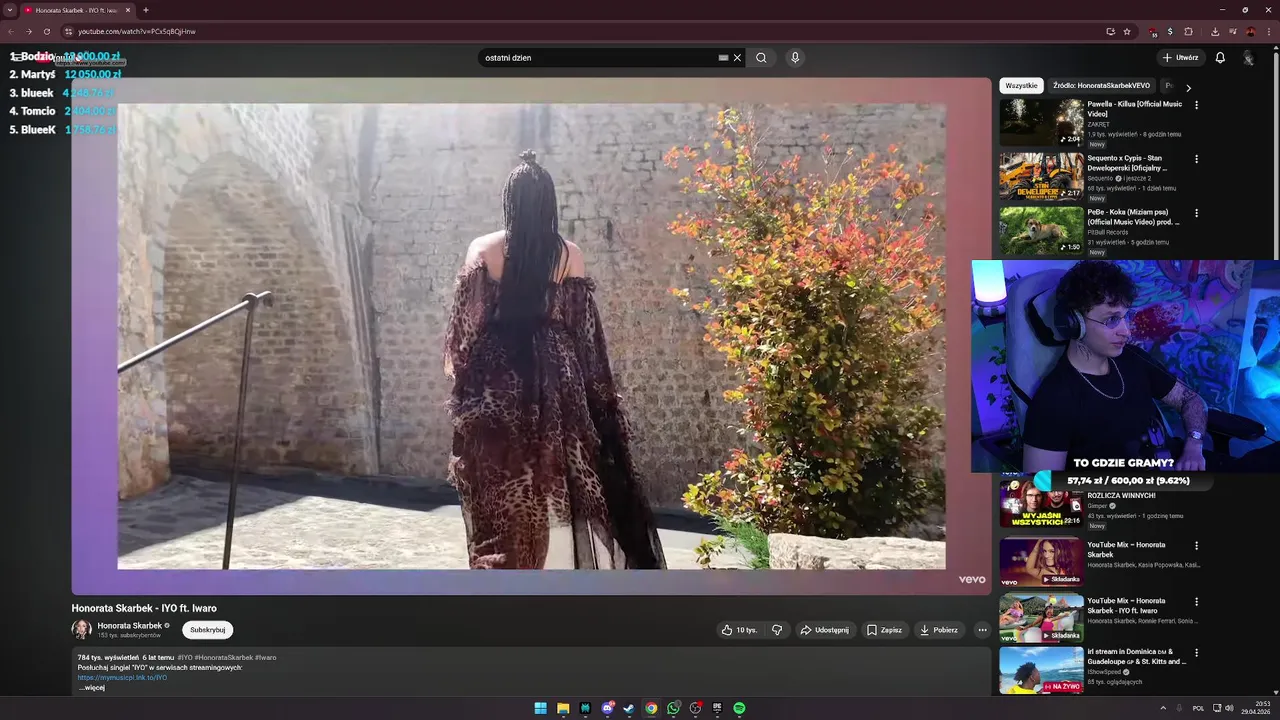Image resolution: width=1280 pixels, height=720 pixels.
Task: Open the Discord icon on the taskbar
Action: click(x=607, y=708)
